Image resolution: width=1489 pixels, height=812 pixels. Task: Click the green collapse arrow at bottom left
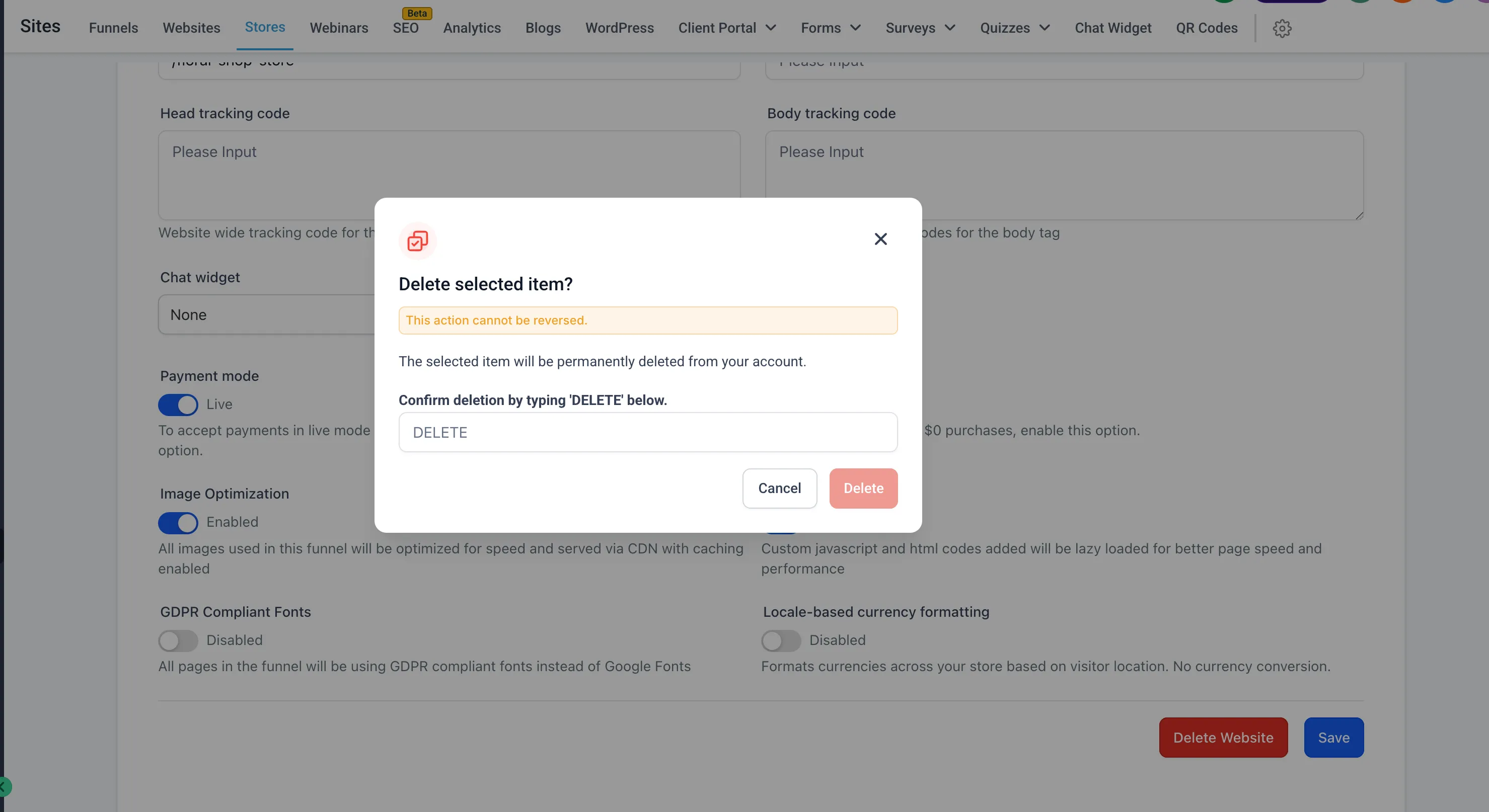[4, 786]
